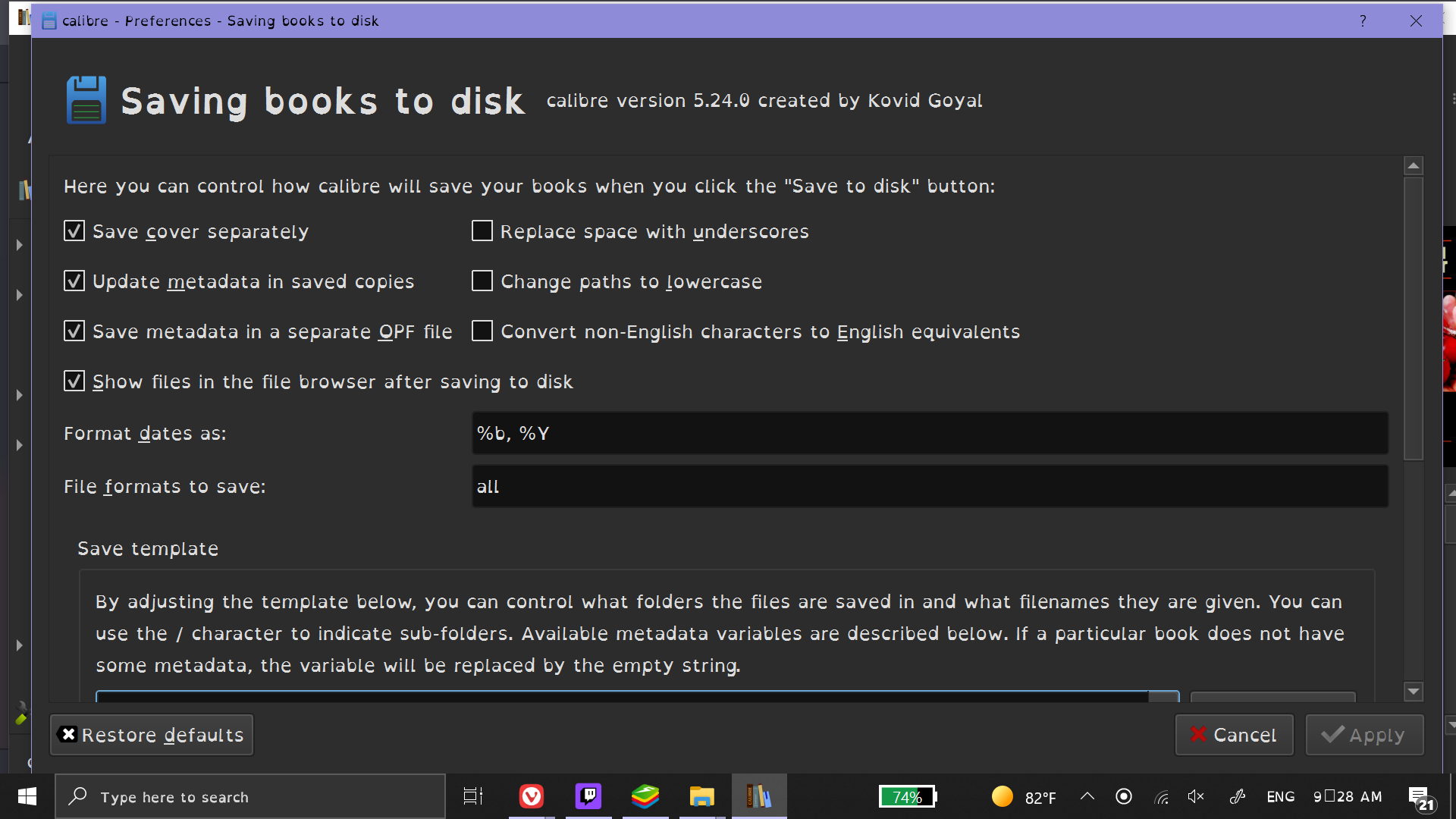Uncheck Save cover separately
The height and width of the screenshot is (819, 1456).
(74, 231)
